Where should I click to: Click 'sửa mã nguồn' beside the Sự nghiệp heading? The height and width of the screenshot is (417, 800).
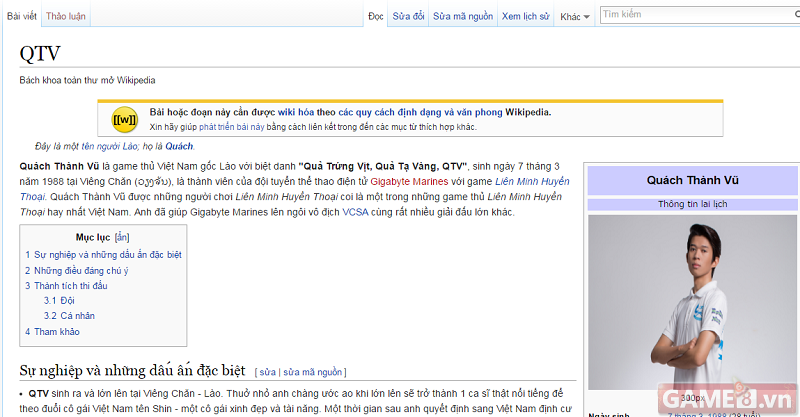[312, 373]
